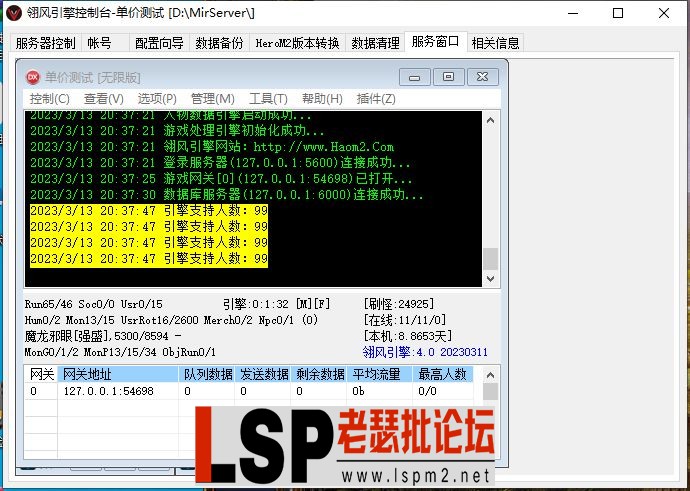Click the gateway table scroll-up arrow

pyautogui.click(x=491, y=375)
